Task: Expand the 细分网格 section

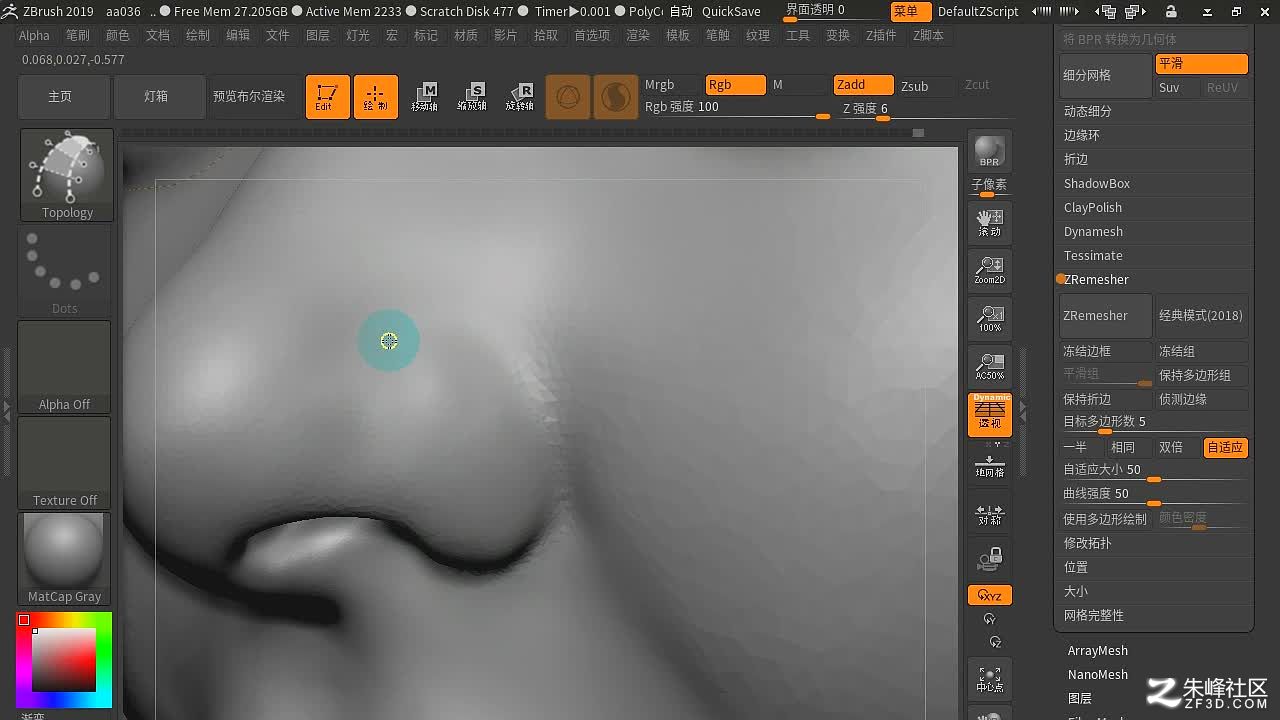Action: click(1105, 75)
